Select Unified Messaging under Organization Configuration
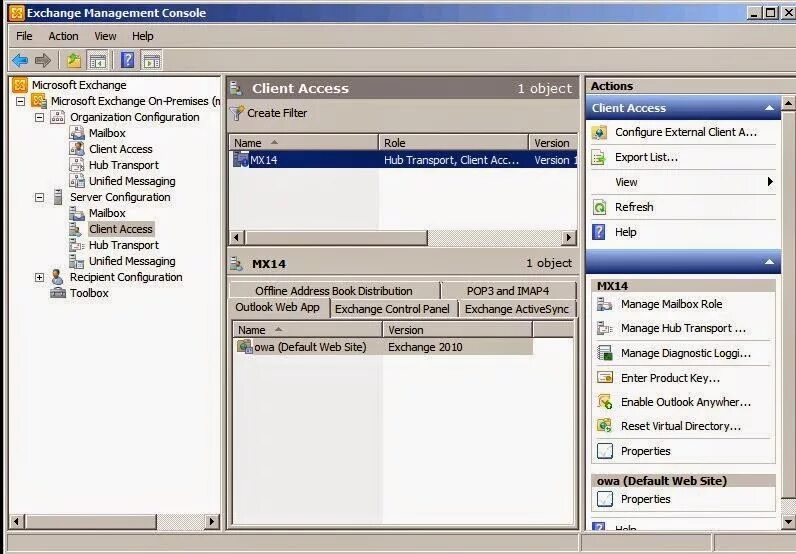 point(132,181)
